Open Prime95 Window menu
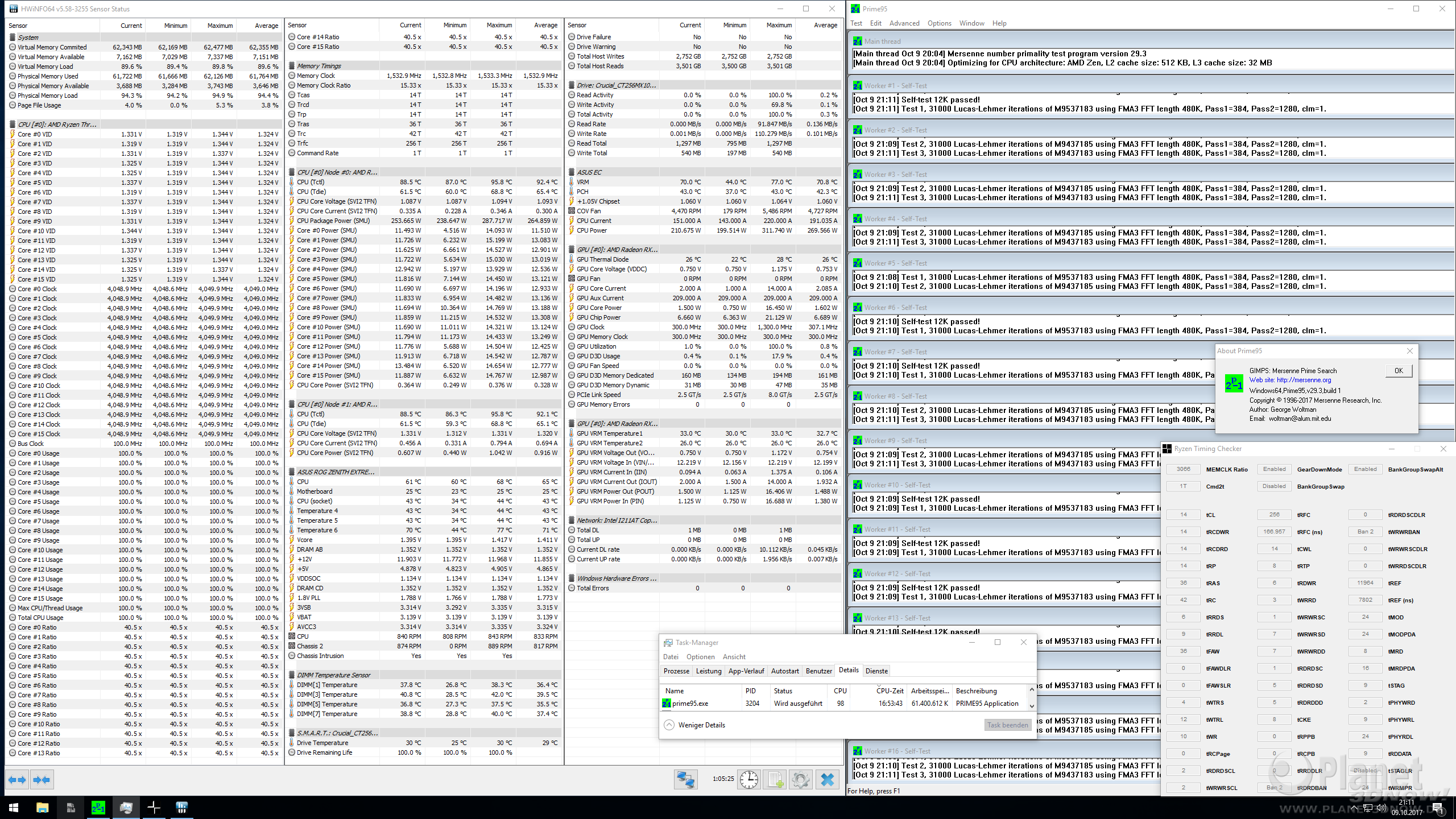Screen dimensions: 1456x819 [971, 23]
